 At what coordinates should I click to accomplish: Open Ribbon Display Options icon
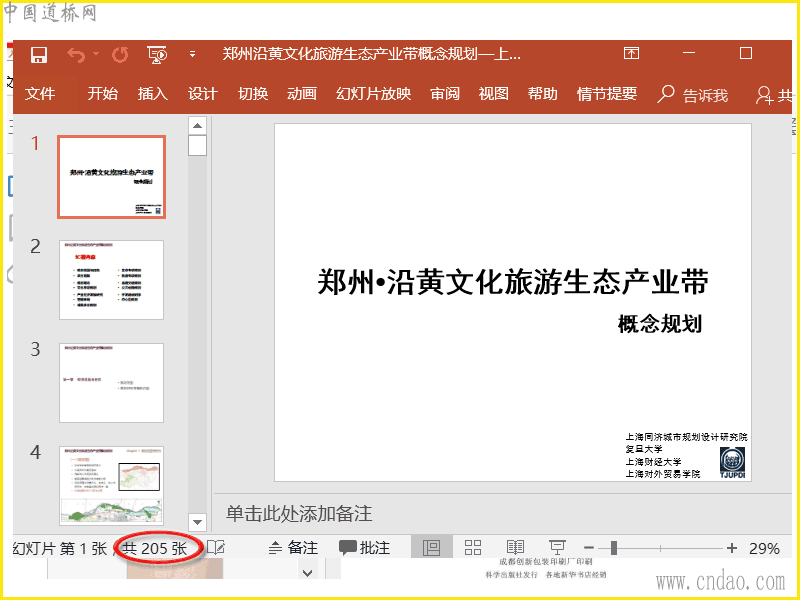pos(631,53)
